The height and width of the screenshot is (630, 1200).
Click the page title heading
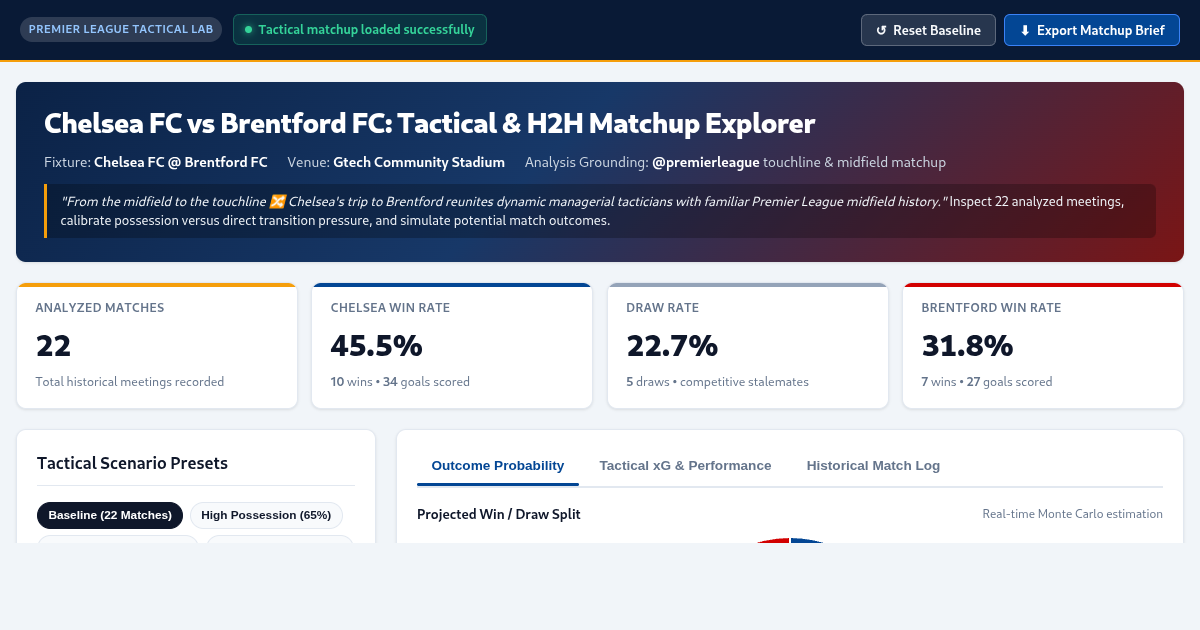point(430,124)
